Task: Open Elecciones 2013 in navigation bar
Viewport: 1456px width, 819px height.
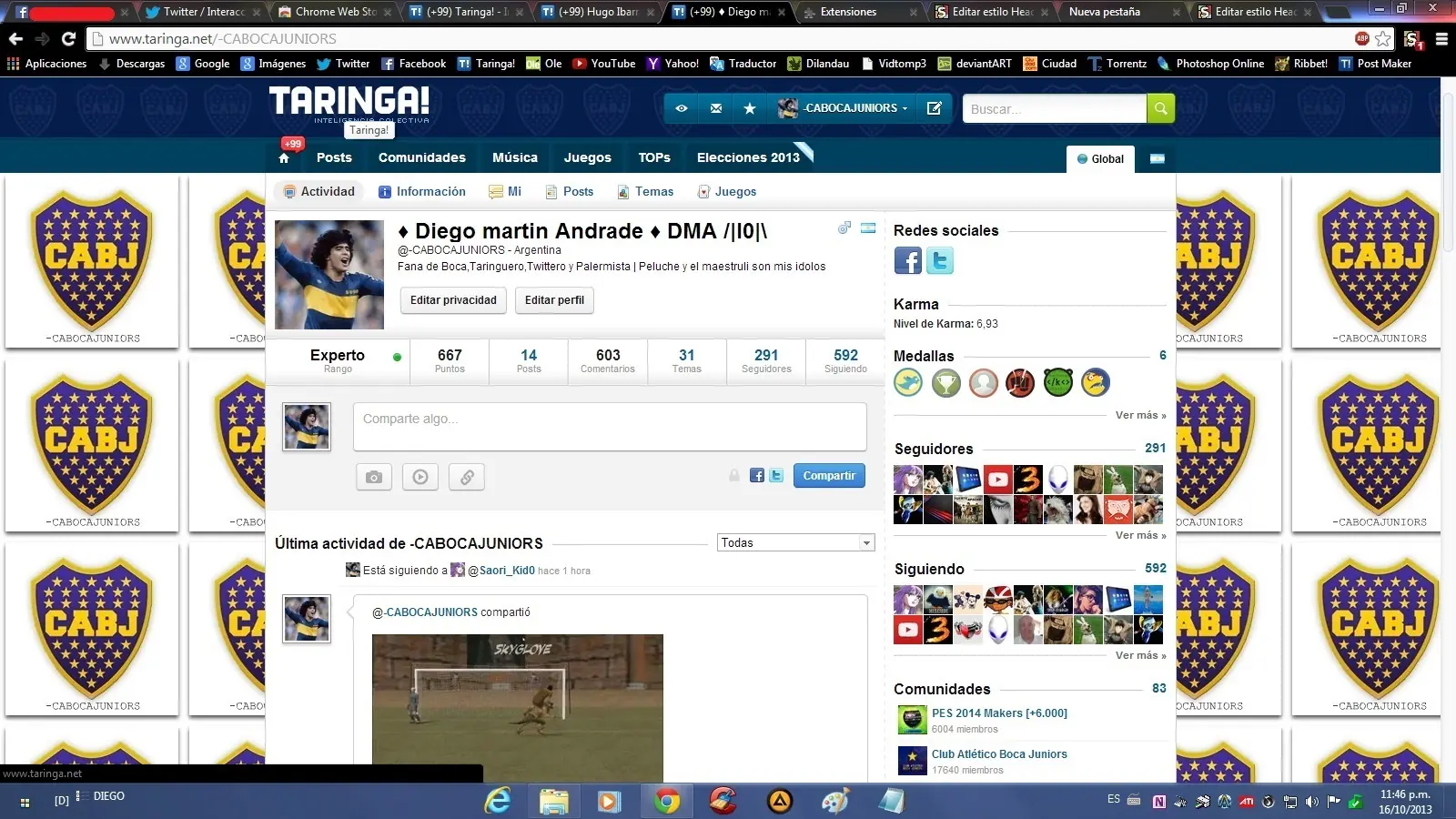Action: click(748, 157)
